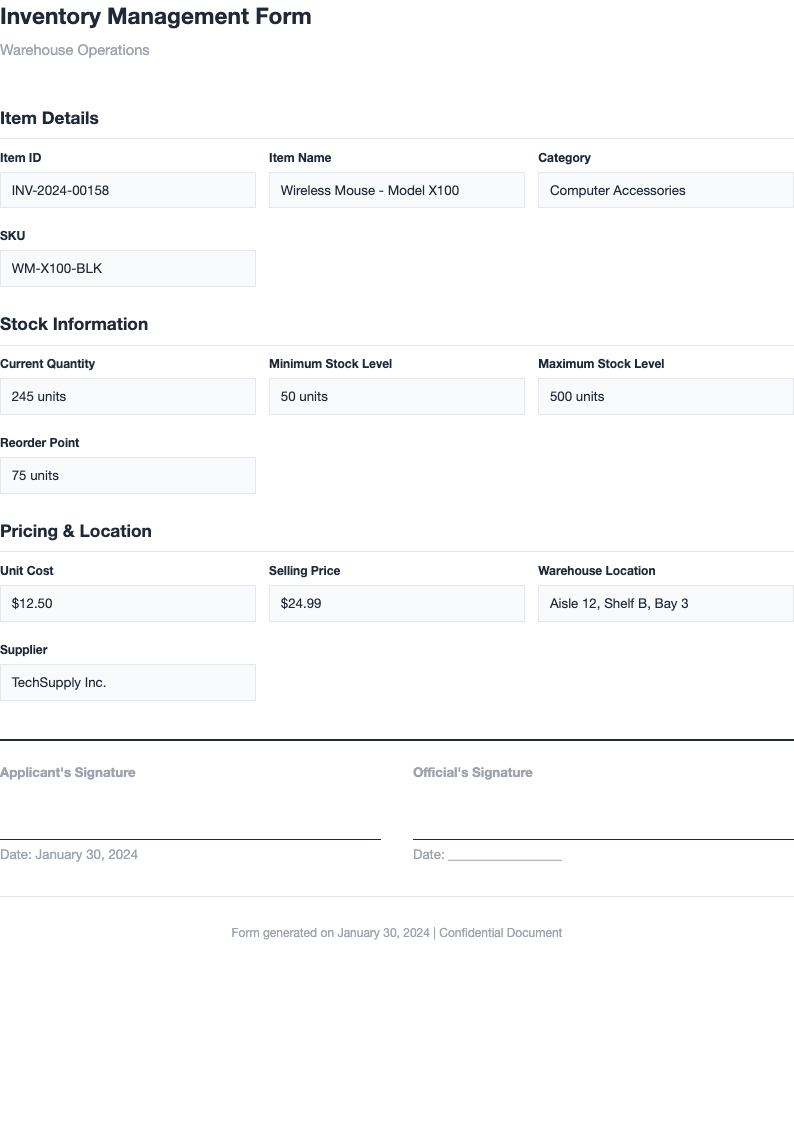Click the Warehouse Location field

pos(665,603)
